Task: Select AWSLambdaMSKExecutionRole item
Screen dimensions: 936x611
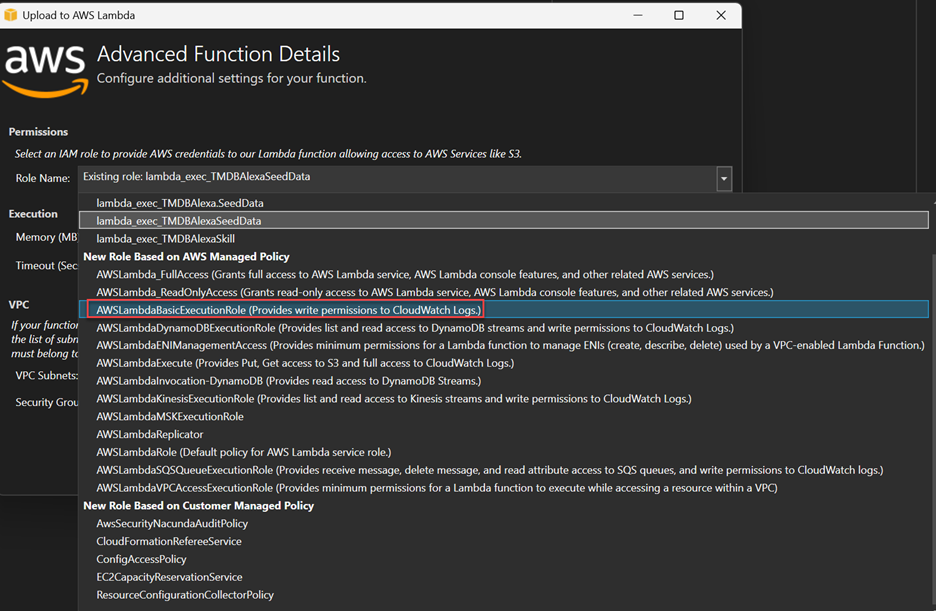Action: (170, 417)
